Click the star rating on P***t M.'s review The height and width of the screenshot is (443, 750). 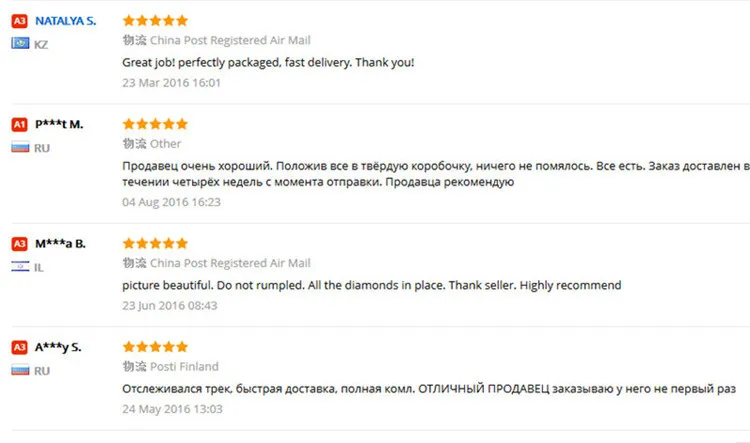[x=155, y=124]
